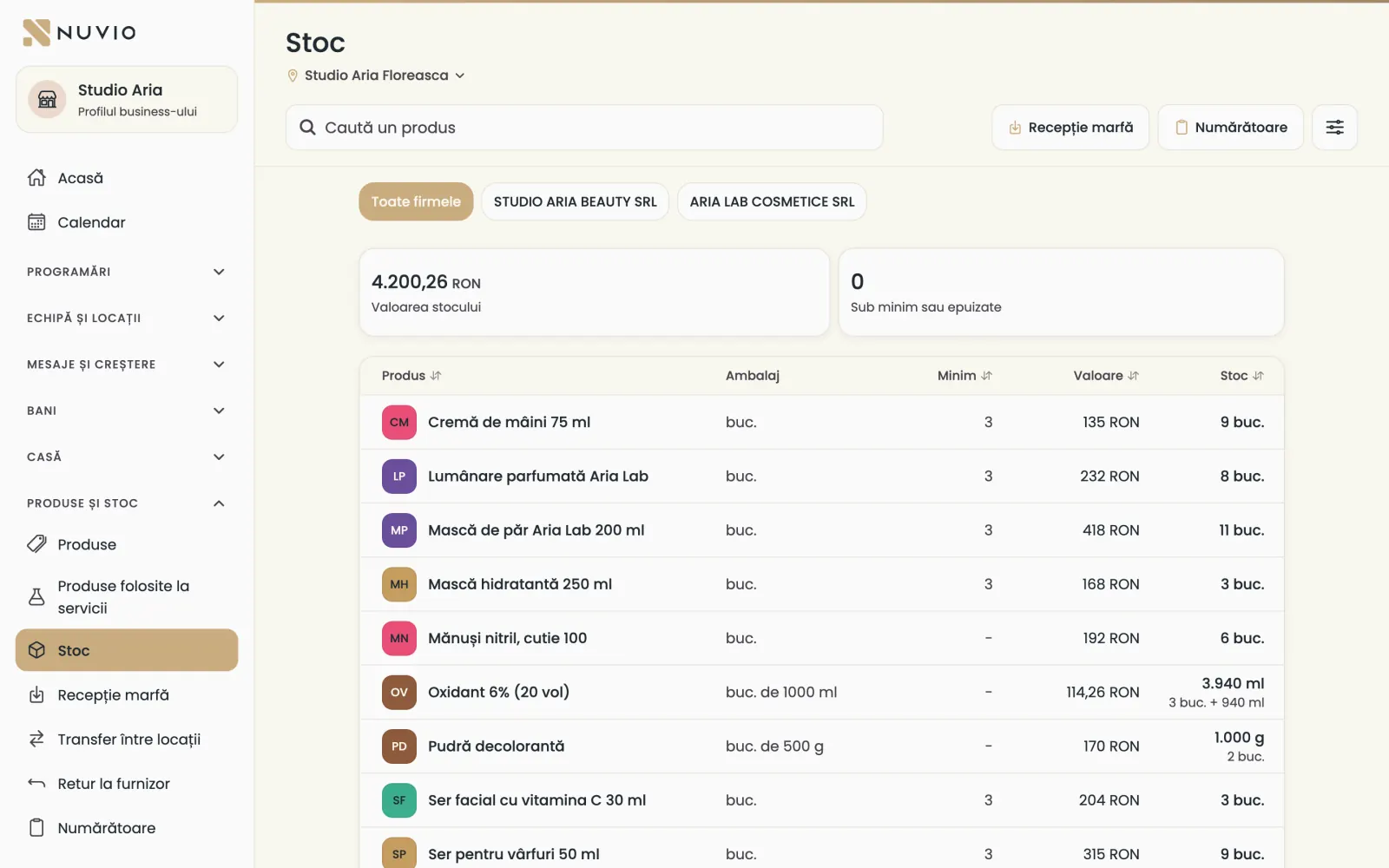Image resolution: width=1389 pixels, height=868 pixels.
Task: Open the Mască de păr Aria Lab 200 ml row
Action: pyautogui.click(x=821, y=530)
